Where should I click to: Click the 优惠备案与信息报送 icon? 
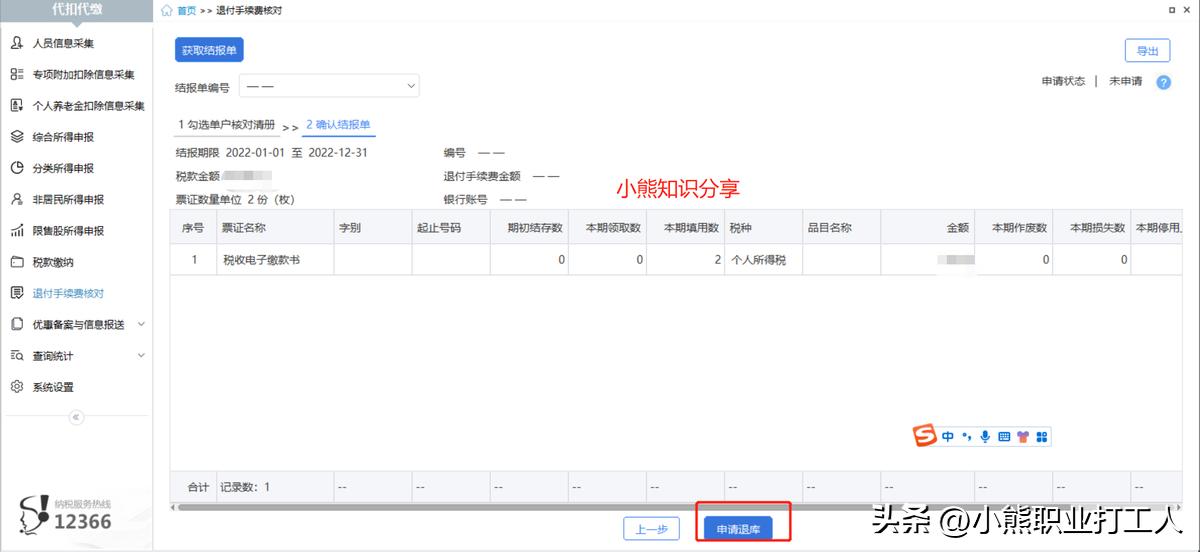pos(17,324)
